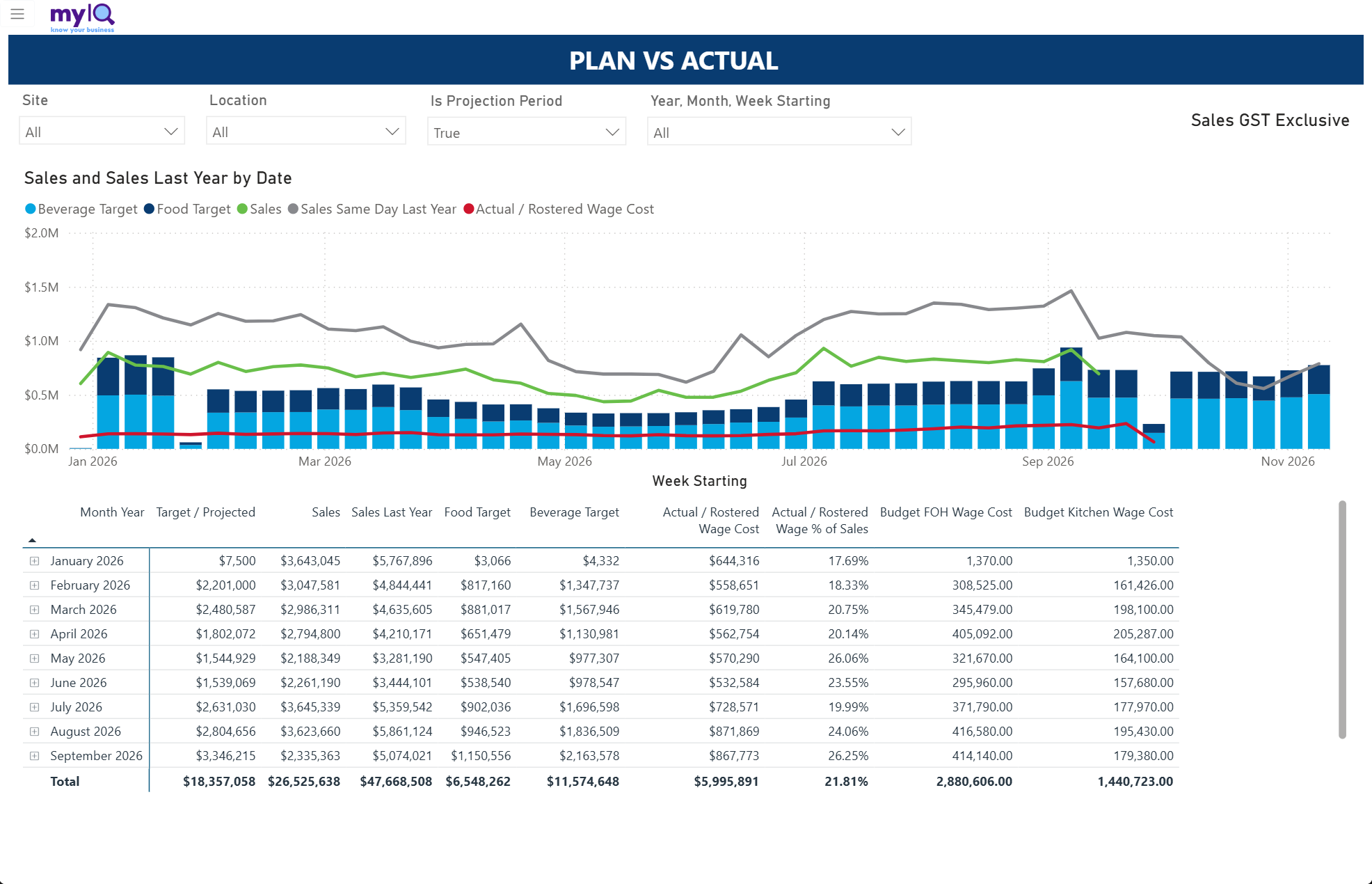Sort by Budget Kitchen Wage Cost column

click(x=1099, y=512)
